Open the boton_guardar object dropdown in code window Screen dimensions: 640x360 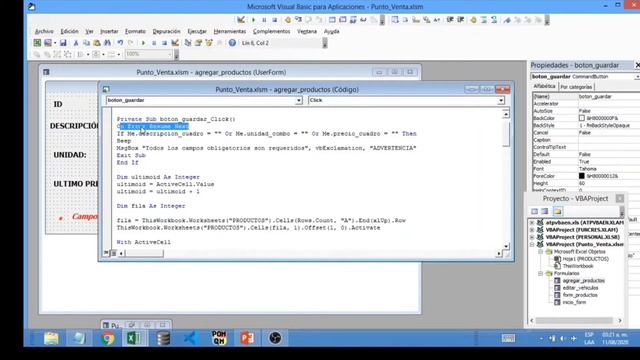[299, 100]
